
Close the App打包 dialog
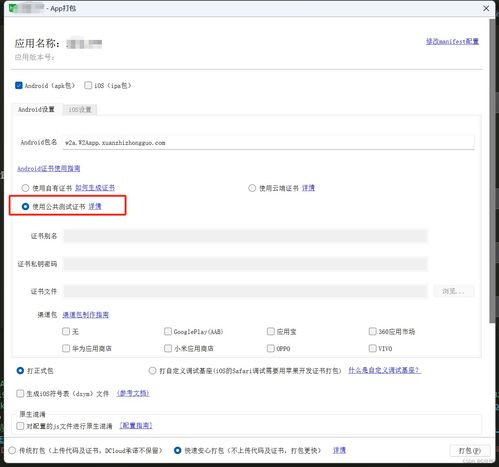[486, 8]
